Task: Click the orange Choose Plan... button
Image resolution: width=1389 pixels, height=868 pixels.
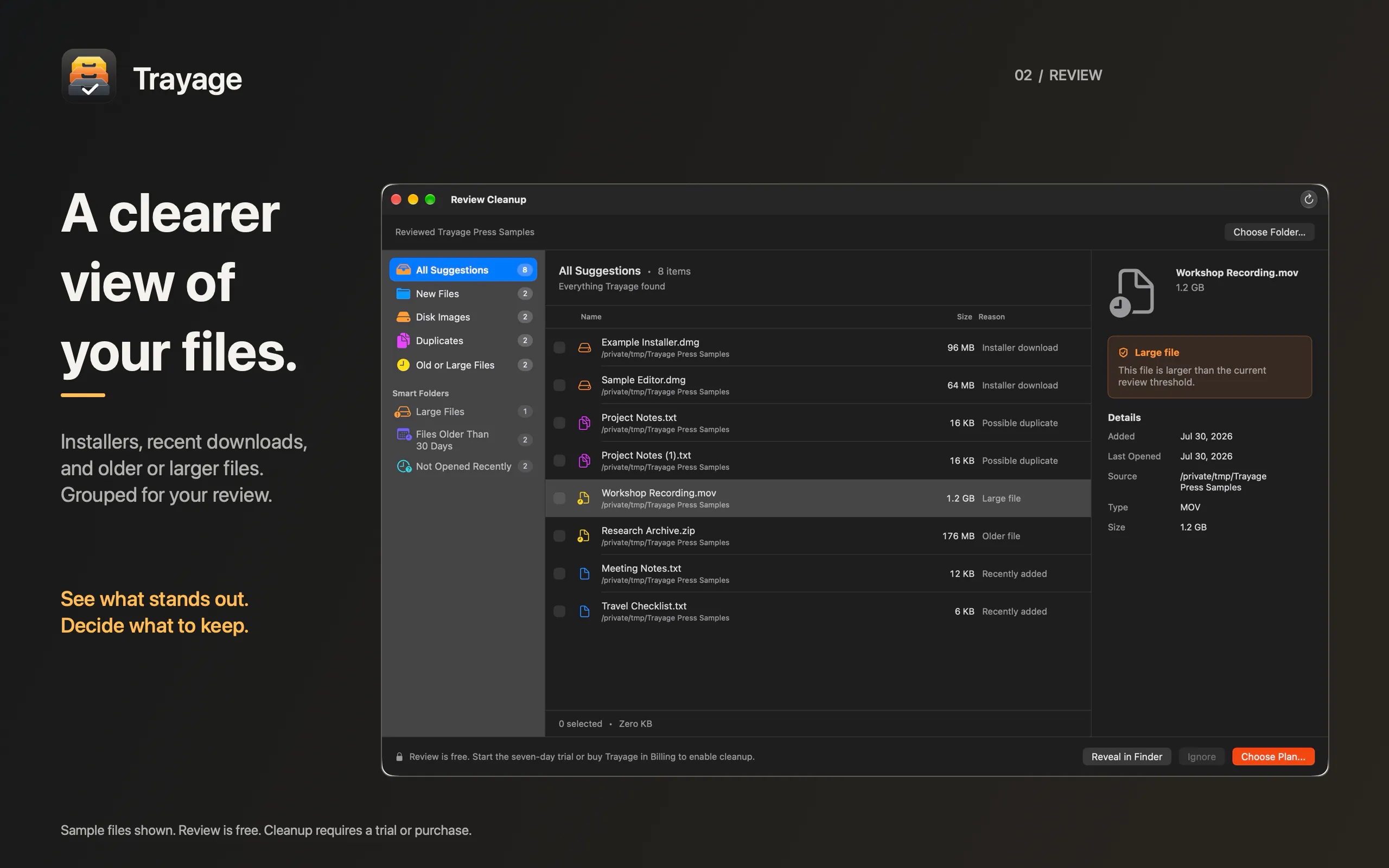Action: tap(1273, 757)
